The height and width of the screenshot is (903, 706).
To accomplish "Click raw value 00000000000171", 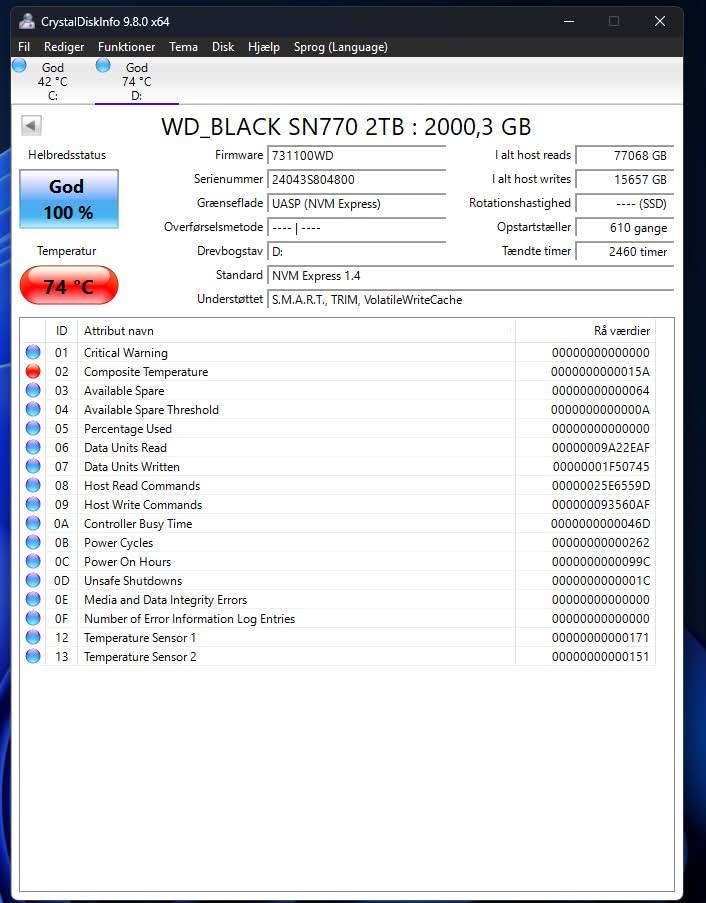I will (600, 638).
